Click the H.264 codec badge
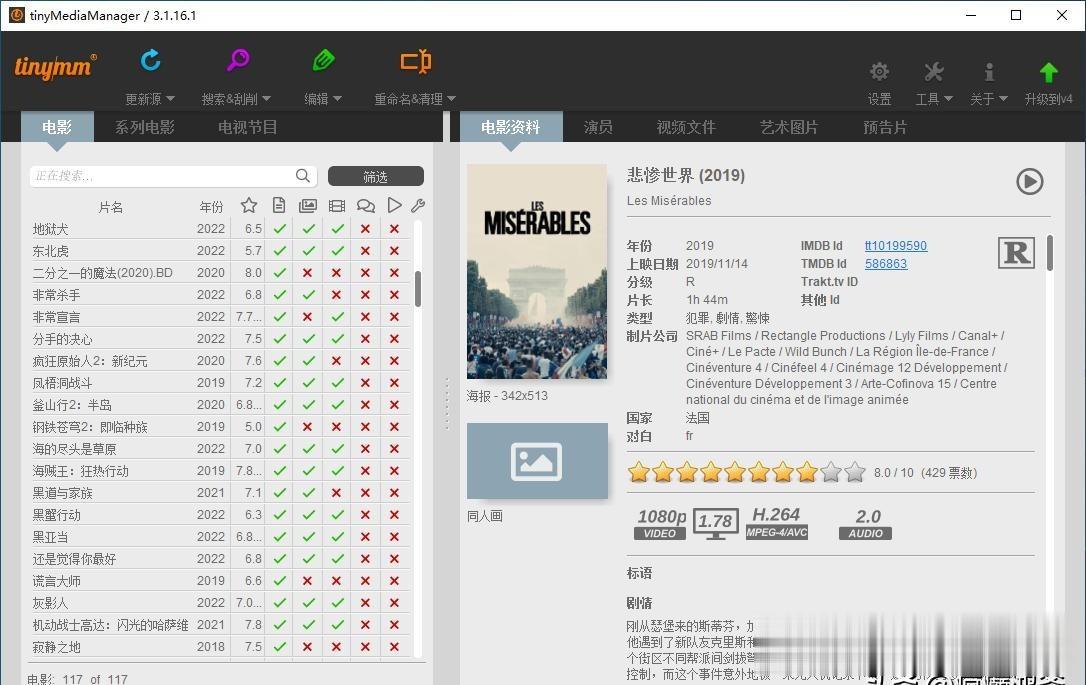The width and height of the screenshot is (1086, 685). (x=776, y=523)
